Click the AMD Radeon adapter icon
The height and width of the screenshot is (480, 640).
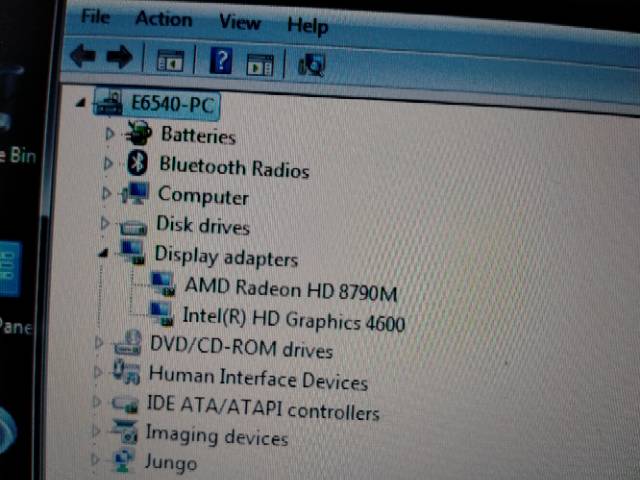click(x=163, y=284)
